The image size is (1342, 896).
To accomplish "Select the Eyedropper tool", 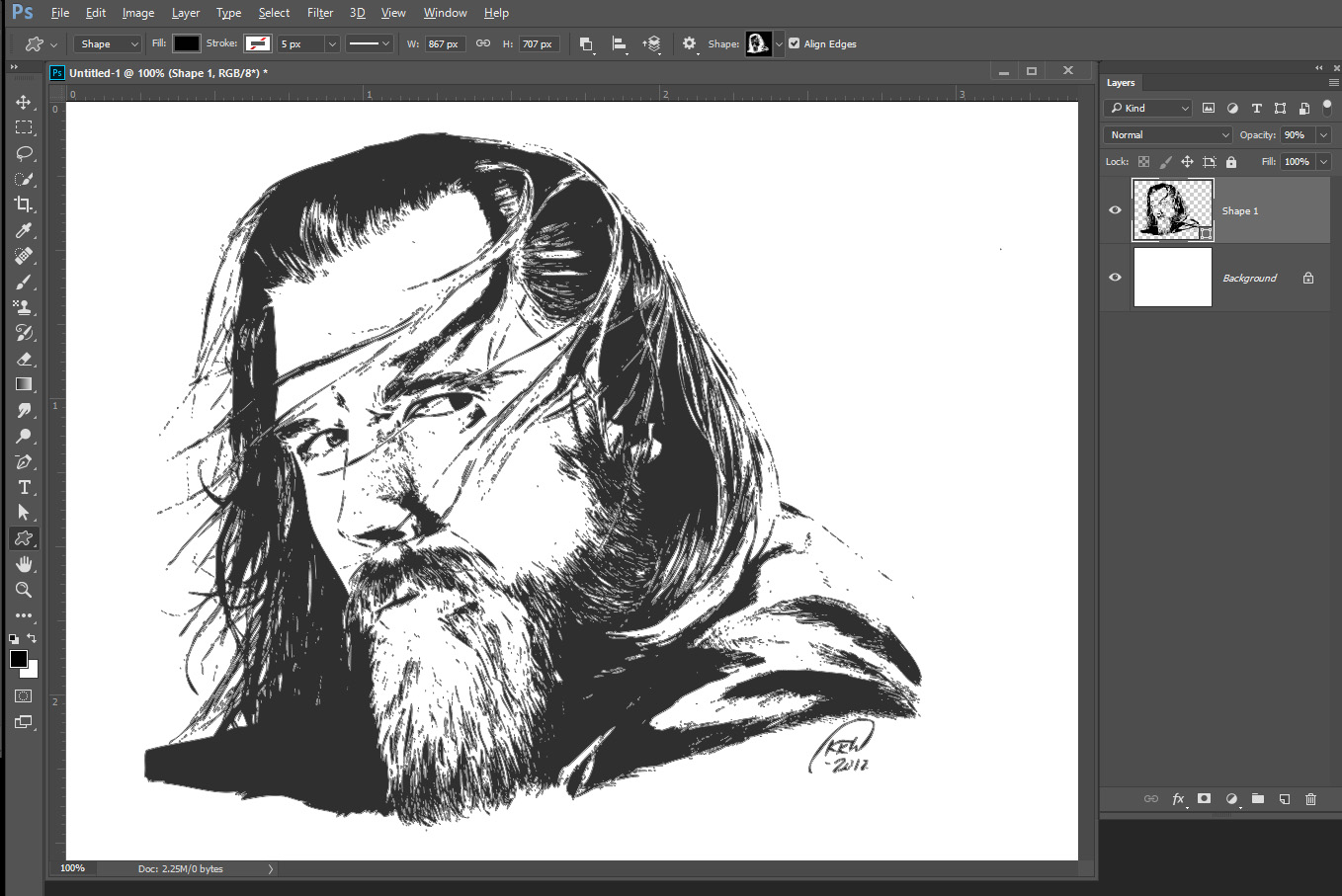I will click(24, 230).
